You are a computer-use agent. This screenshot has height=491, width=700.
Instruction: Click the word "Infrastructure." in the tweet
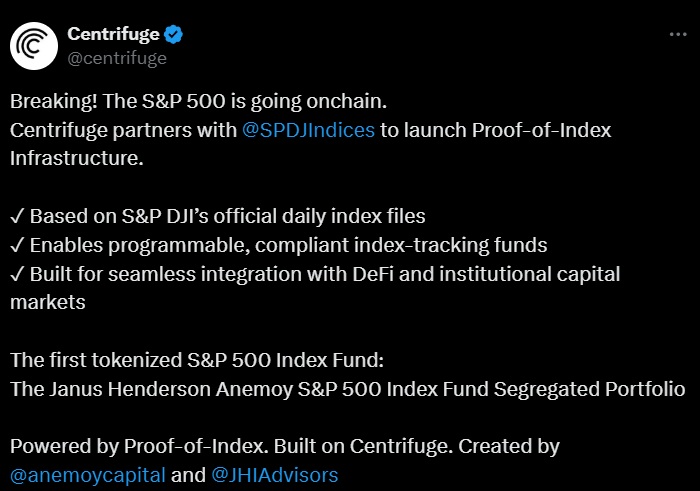click(77, 158)
